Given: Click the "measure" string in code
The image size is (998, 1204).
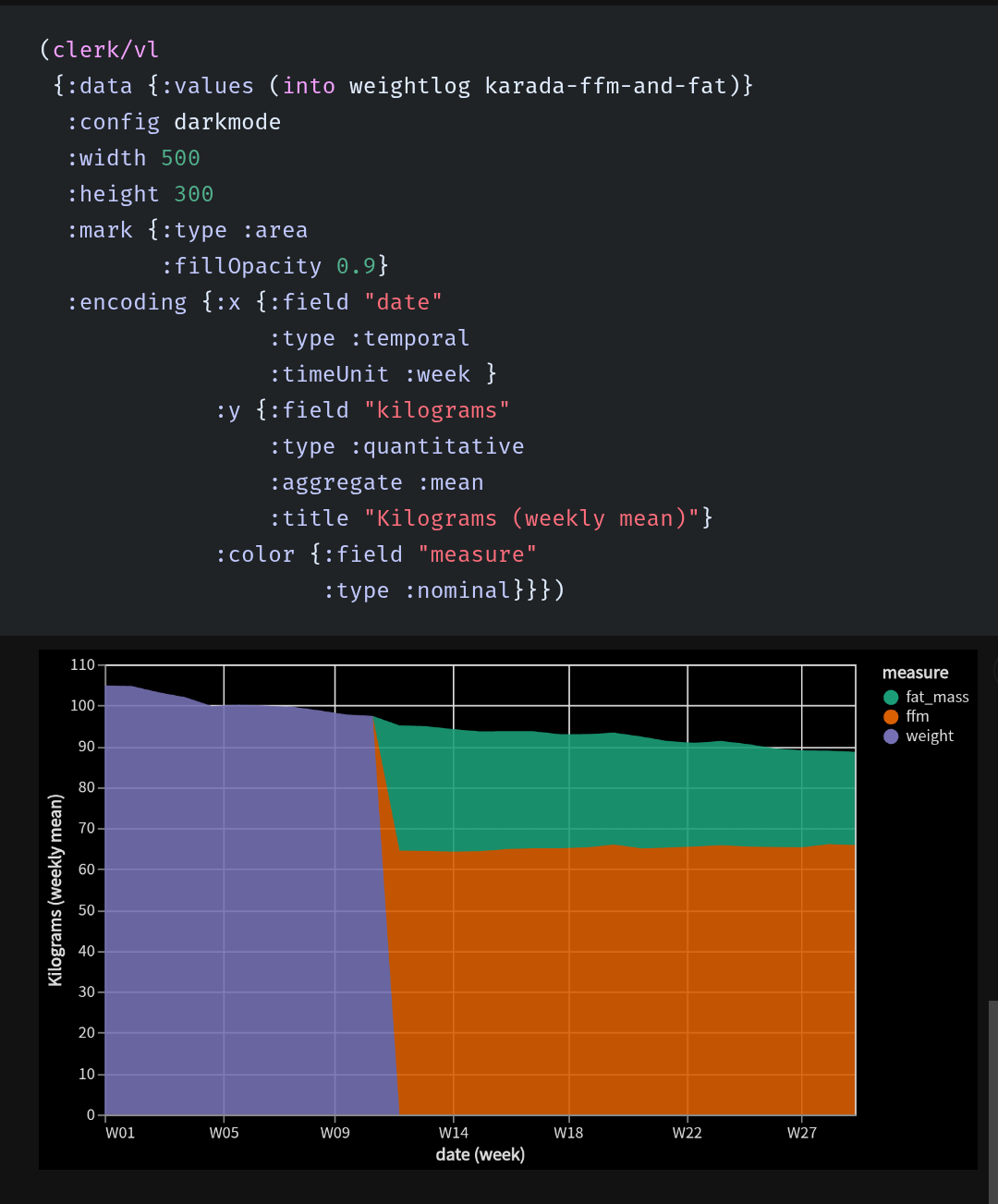Looking at the screenshot, I should 477,554.
